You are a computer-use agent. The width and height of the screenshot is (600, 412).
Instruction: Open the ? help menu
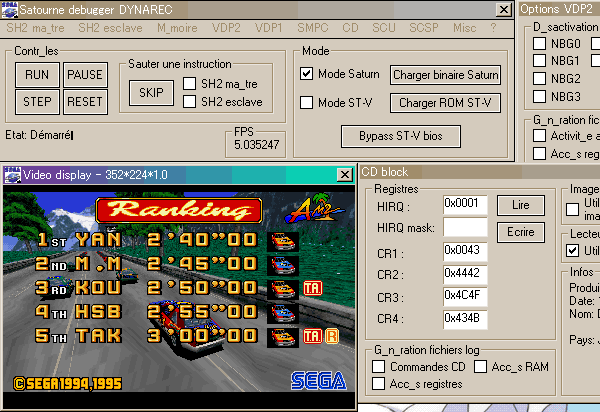[493, 28]
